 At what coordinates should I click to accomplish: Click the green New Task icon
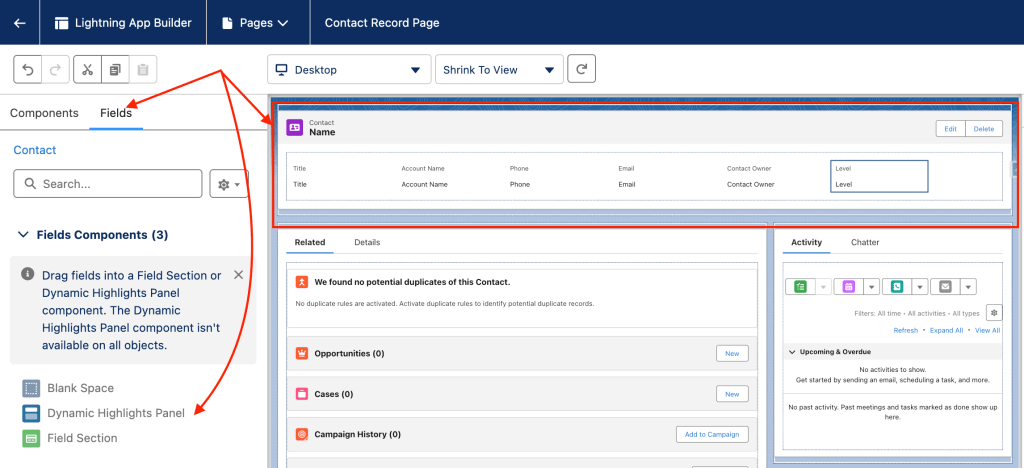(x=800, y=287)
